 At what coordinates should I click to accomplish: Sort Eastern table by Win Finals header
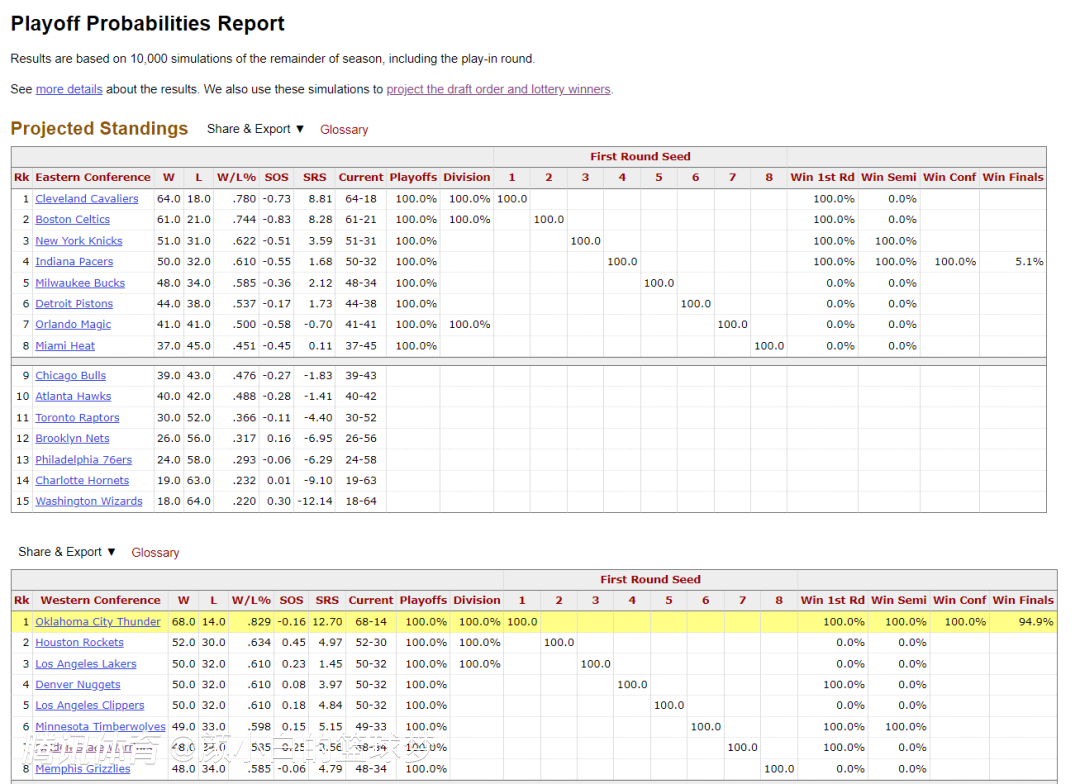pyautogui.click(x=1013, y=177)
